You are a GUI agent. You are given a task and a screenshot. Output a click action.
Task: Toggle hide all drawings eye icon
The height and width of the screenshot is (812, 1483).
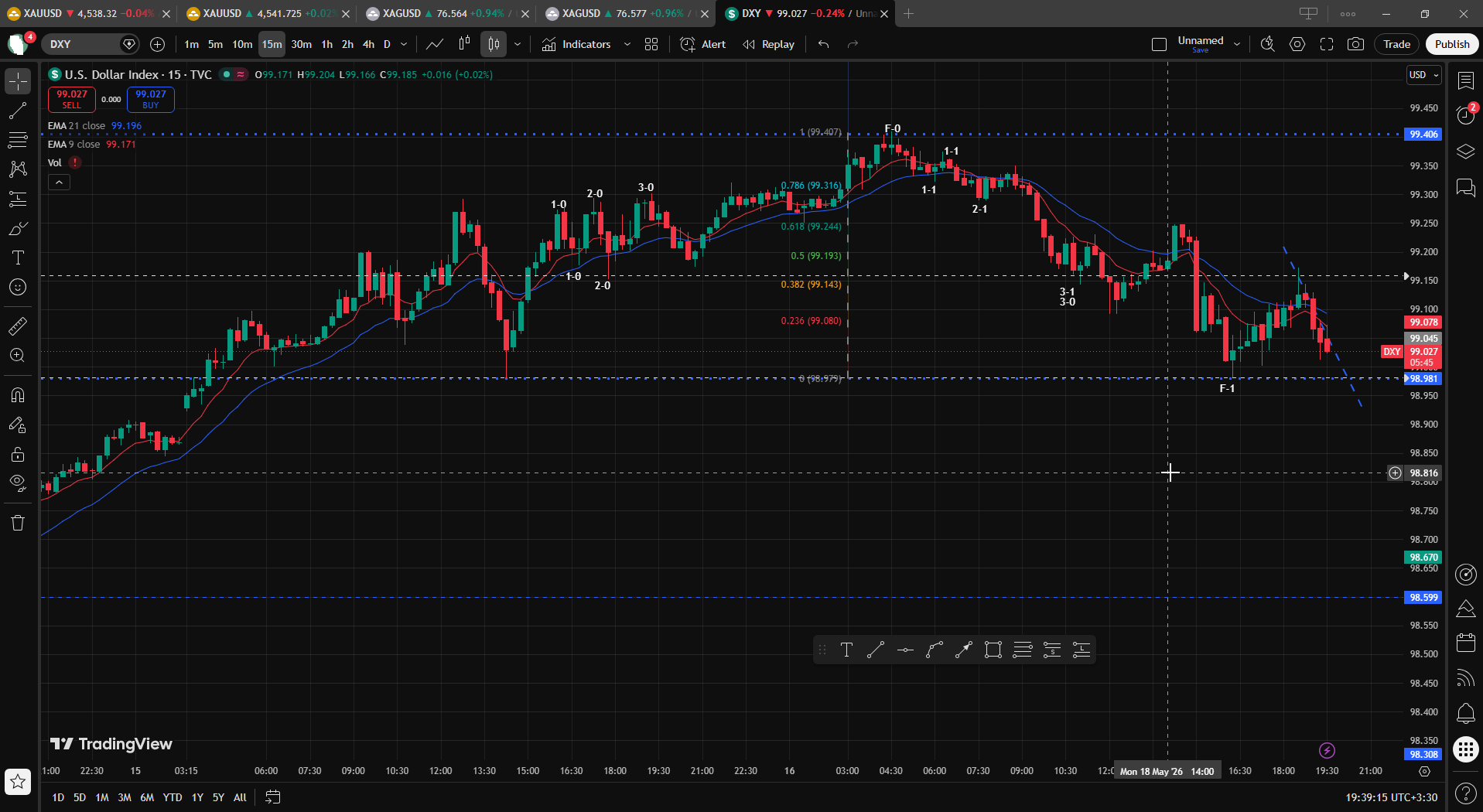tap(18, 484)
